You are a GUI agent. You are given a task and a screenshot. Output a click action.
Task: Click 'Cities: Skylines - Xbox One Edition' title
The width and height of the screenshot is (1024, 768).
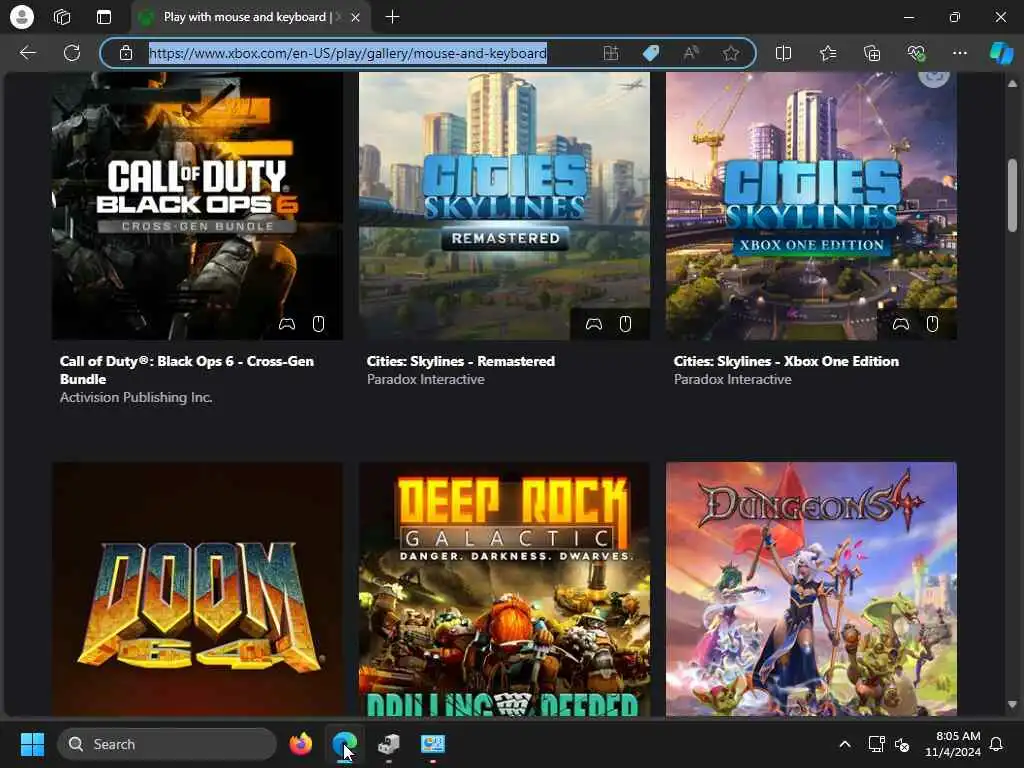pyautogui.click(x=786, y=361)
